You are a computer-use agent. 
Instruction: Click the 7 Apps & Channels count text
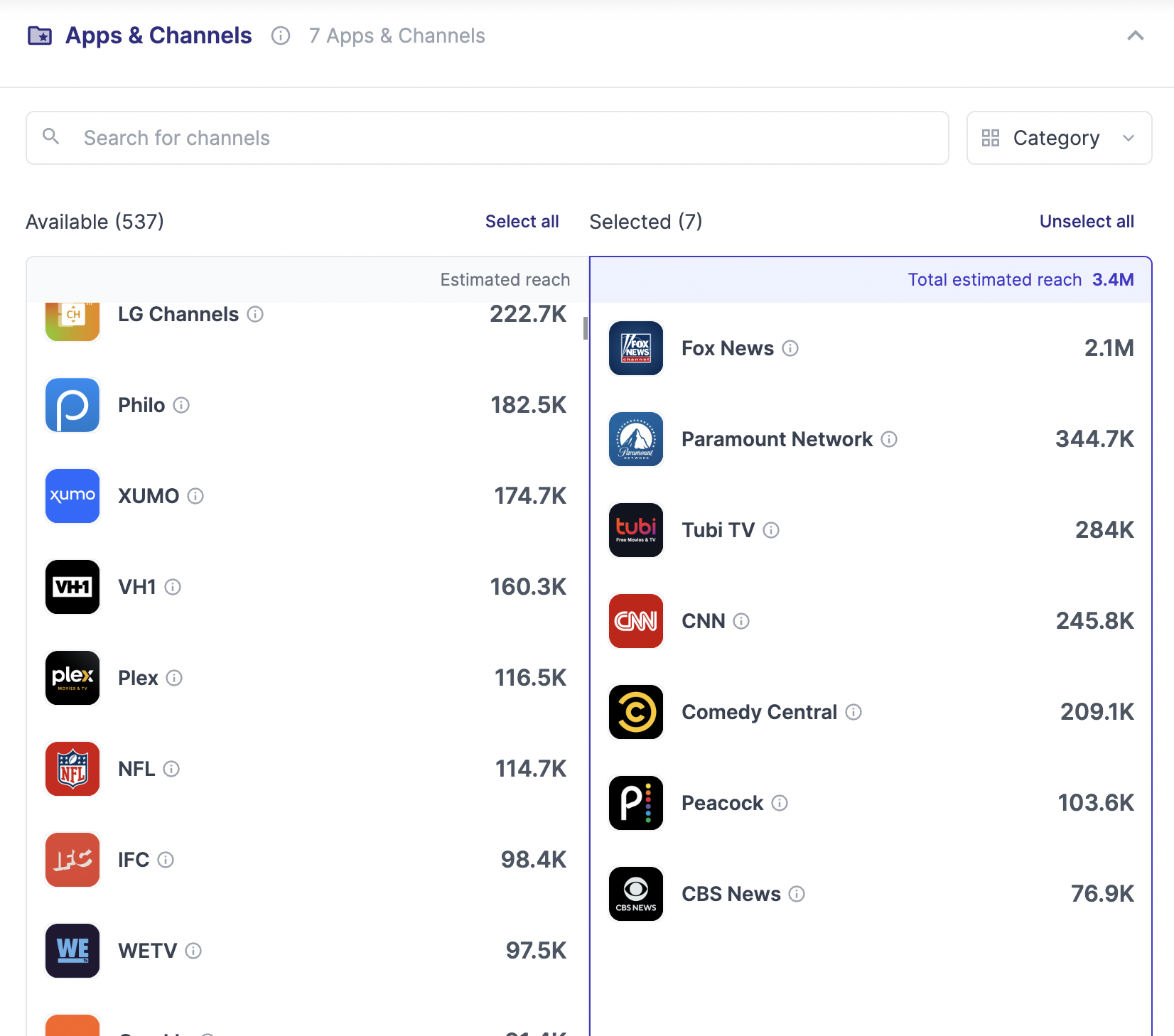[397, 36]
